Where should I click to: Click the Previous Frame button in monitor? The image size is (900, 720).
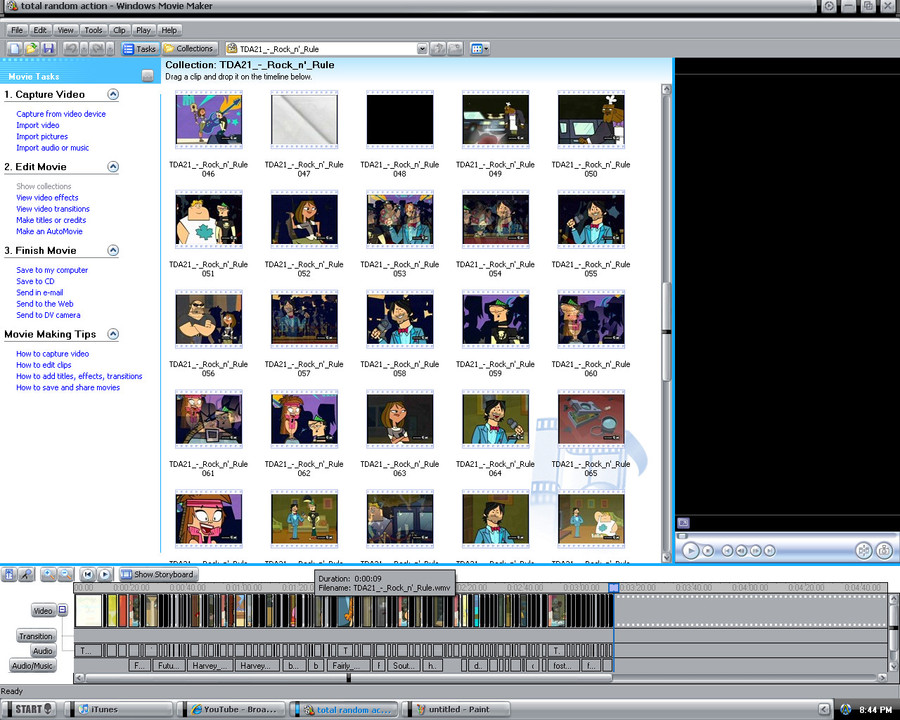741,551
